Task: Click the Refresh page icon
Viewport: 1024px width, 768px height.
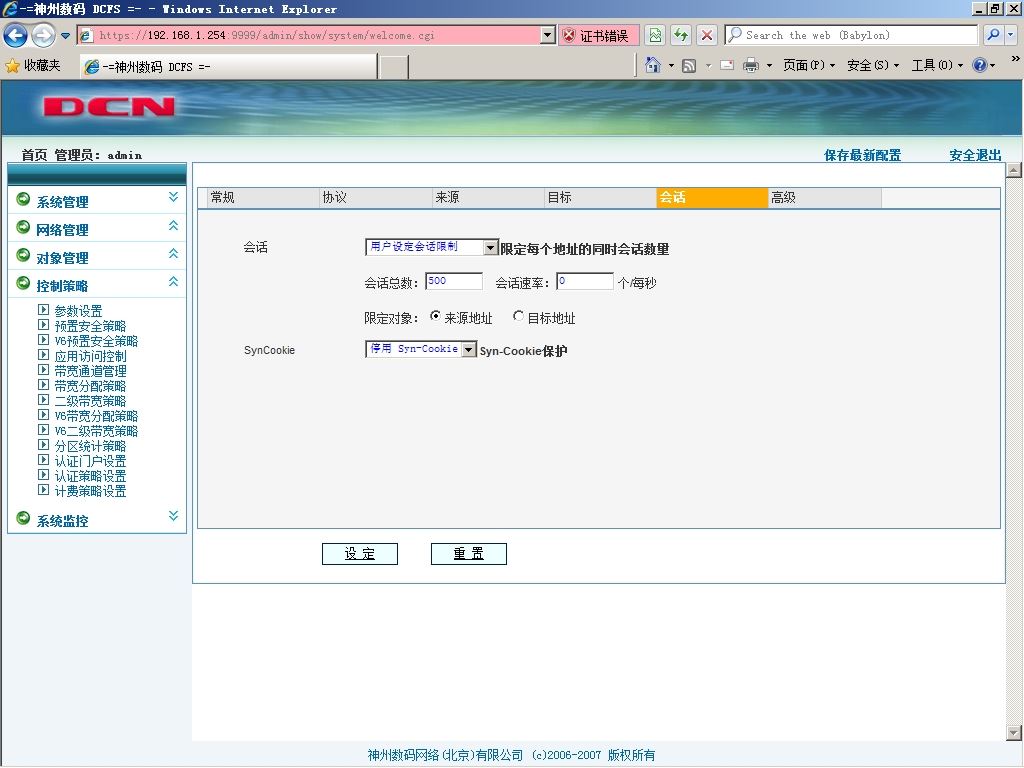Action: pyautogui.click(x=681, y=35)
